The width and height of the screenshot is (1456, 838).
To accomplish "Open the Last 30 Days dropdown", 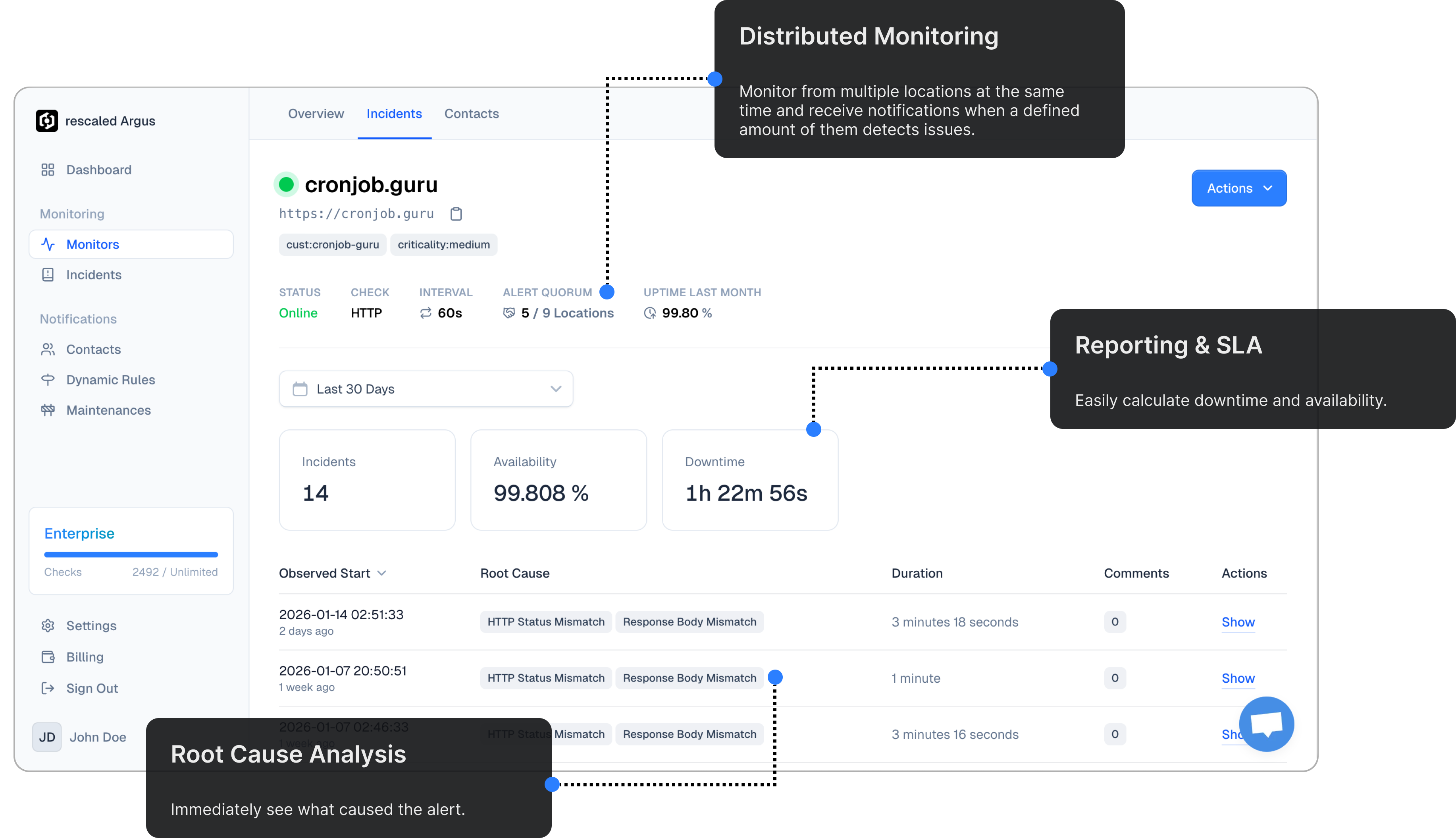I will 426,389.
